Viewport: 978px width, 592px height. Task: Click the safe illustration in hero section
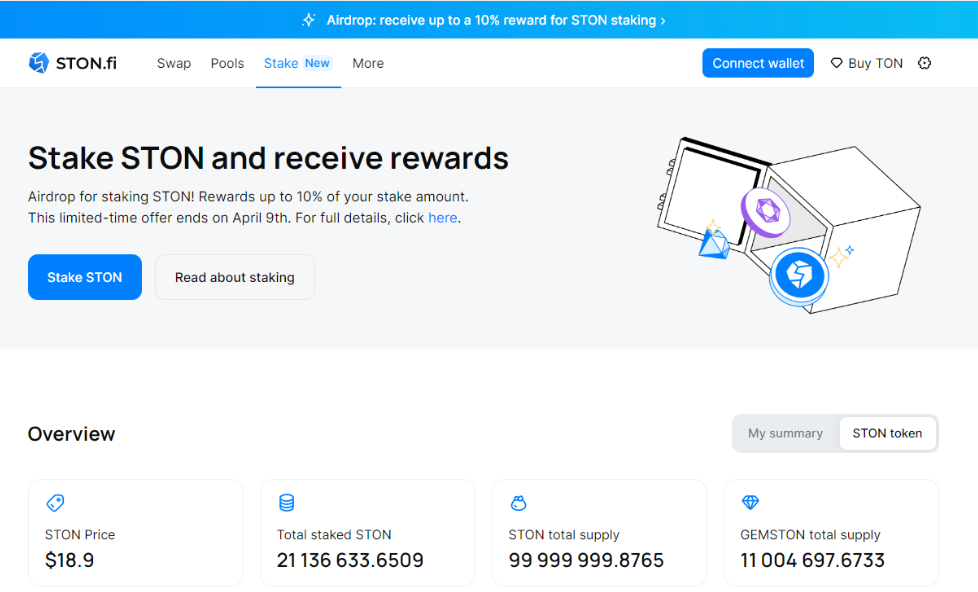(x=789, y=225)
